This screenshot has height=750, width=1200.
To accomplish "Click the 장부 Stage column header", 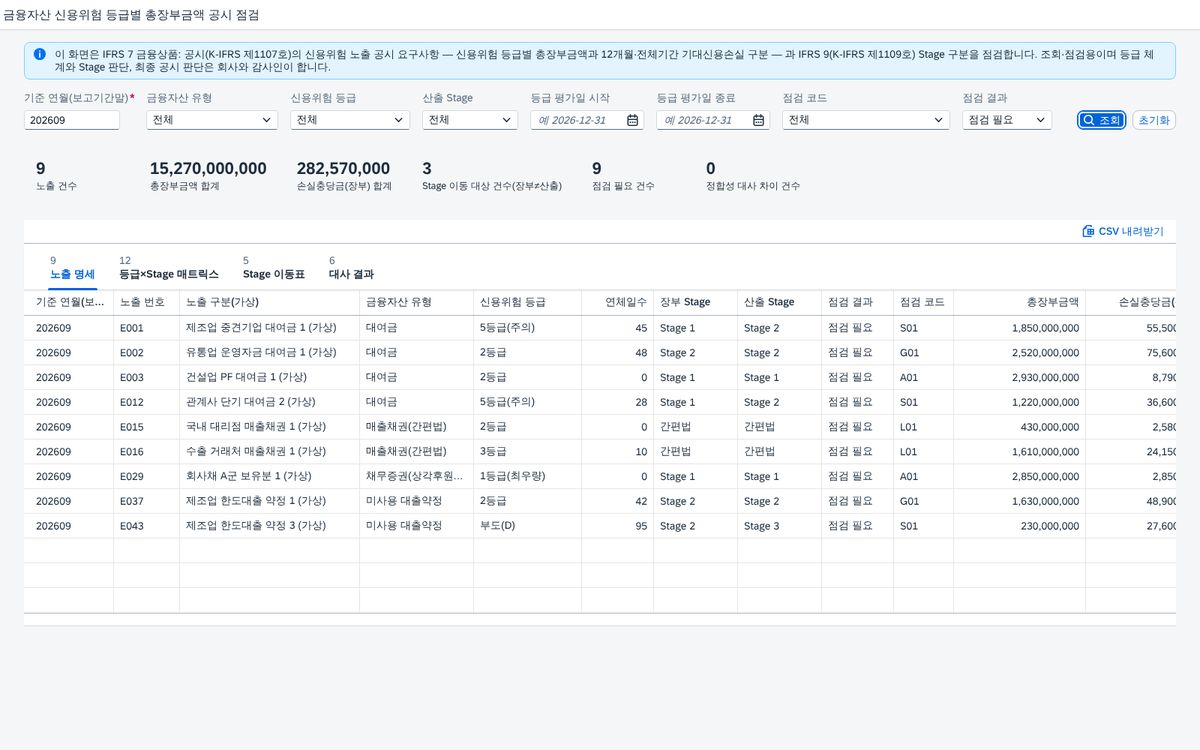I will point(695,302).
